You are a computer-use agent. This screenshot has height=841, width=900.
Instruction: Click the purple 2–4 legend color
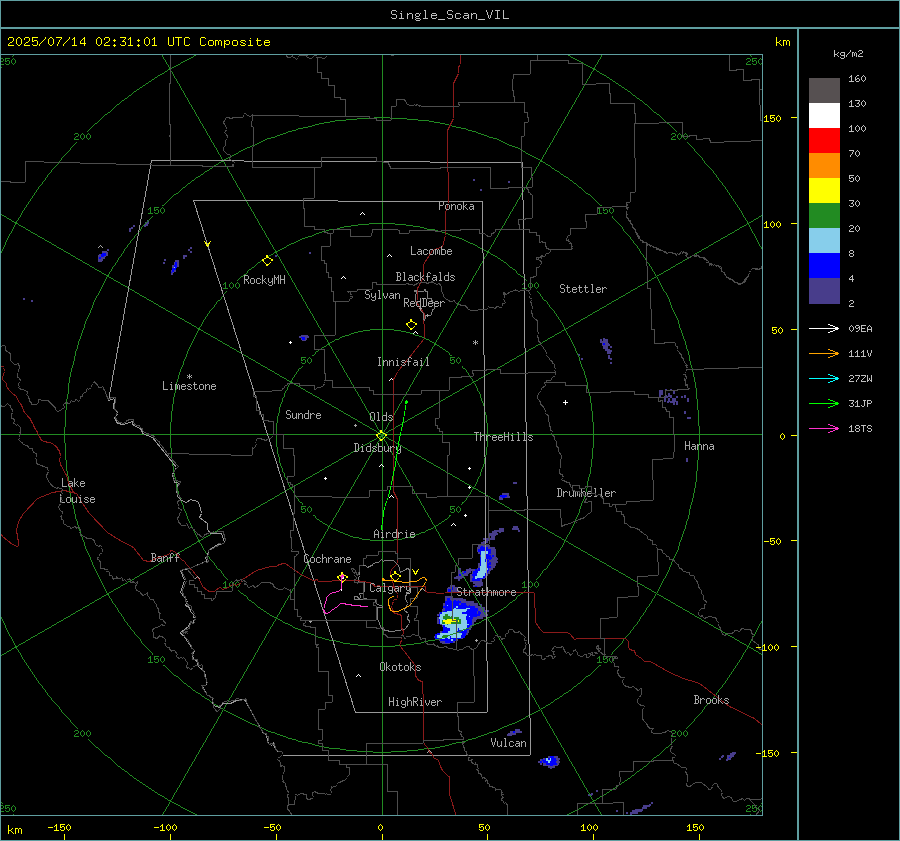pos(824,291)
